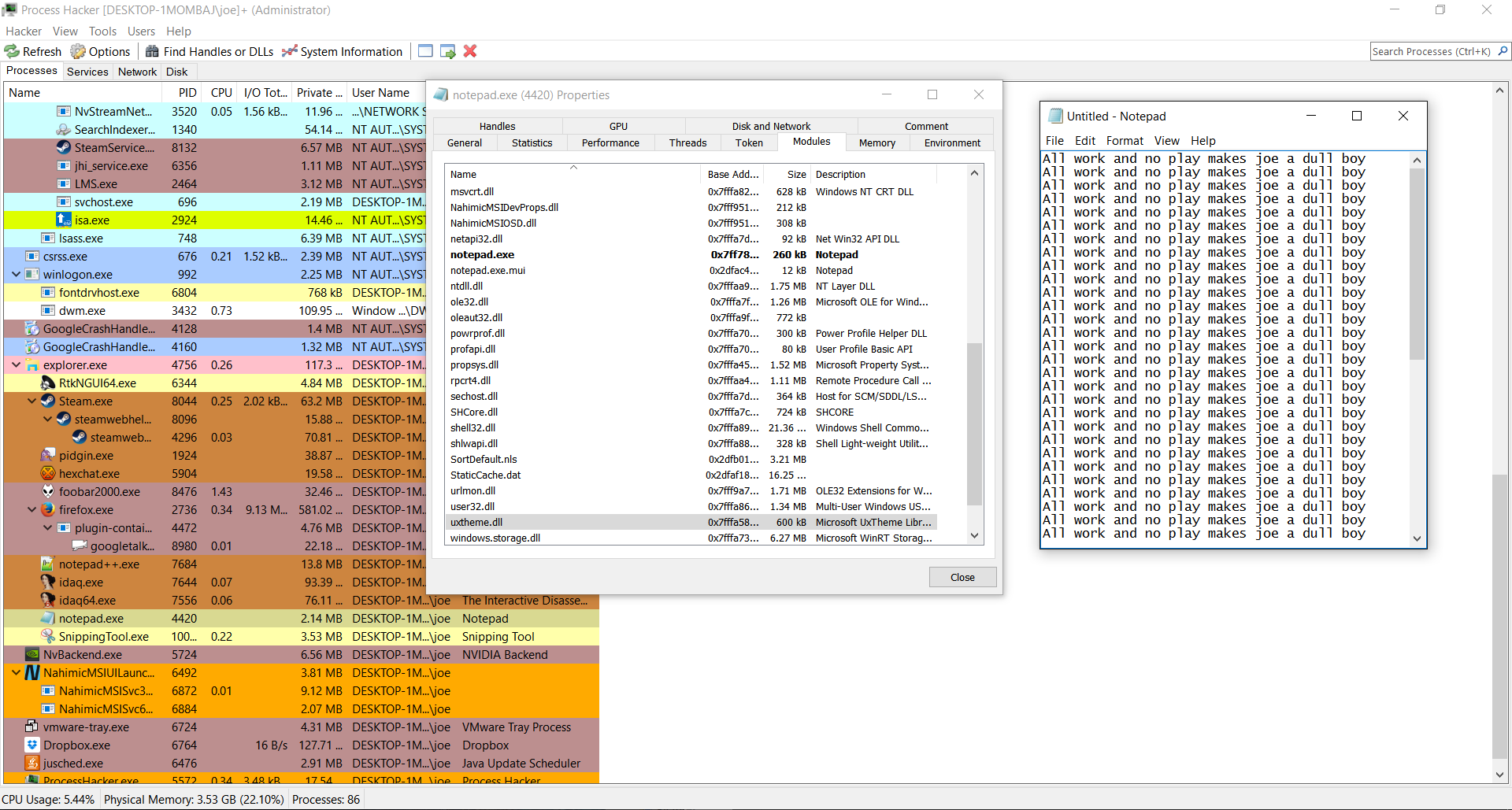The image size is (1512, 810).
Task: Open System Information graph icon
Action: tap(289, 51)
